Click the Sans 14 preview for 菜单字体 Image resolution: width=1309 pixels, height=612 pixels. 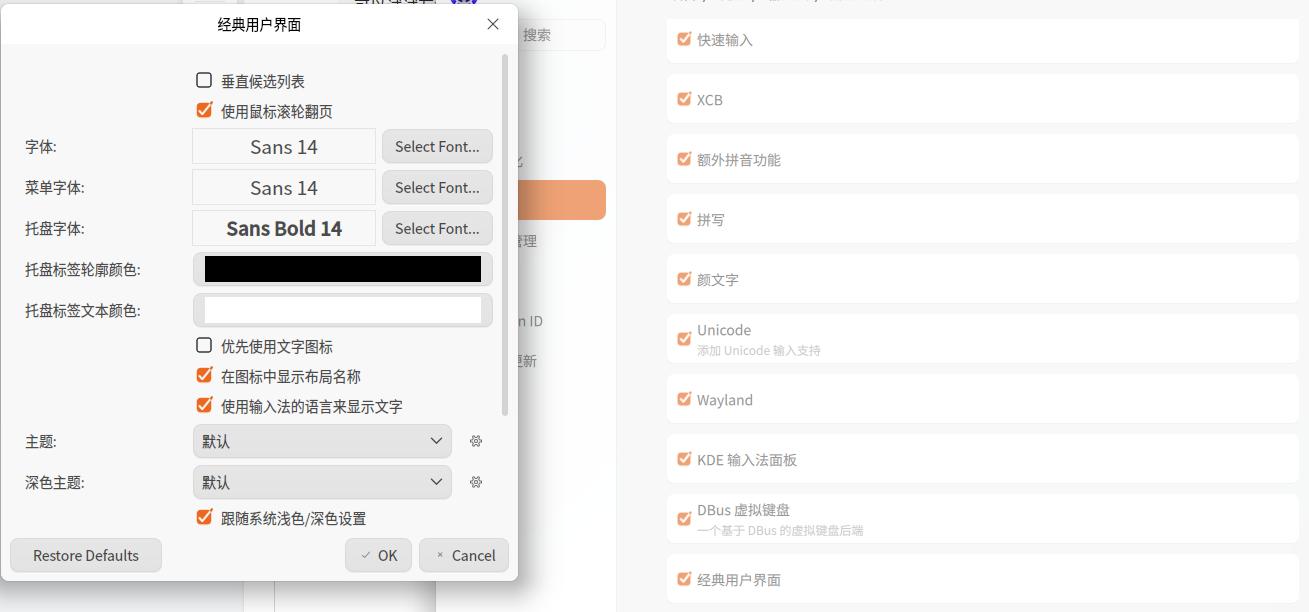(x=284, y=187)
